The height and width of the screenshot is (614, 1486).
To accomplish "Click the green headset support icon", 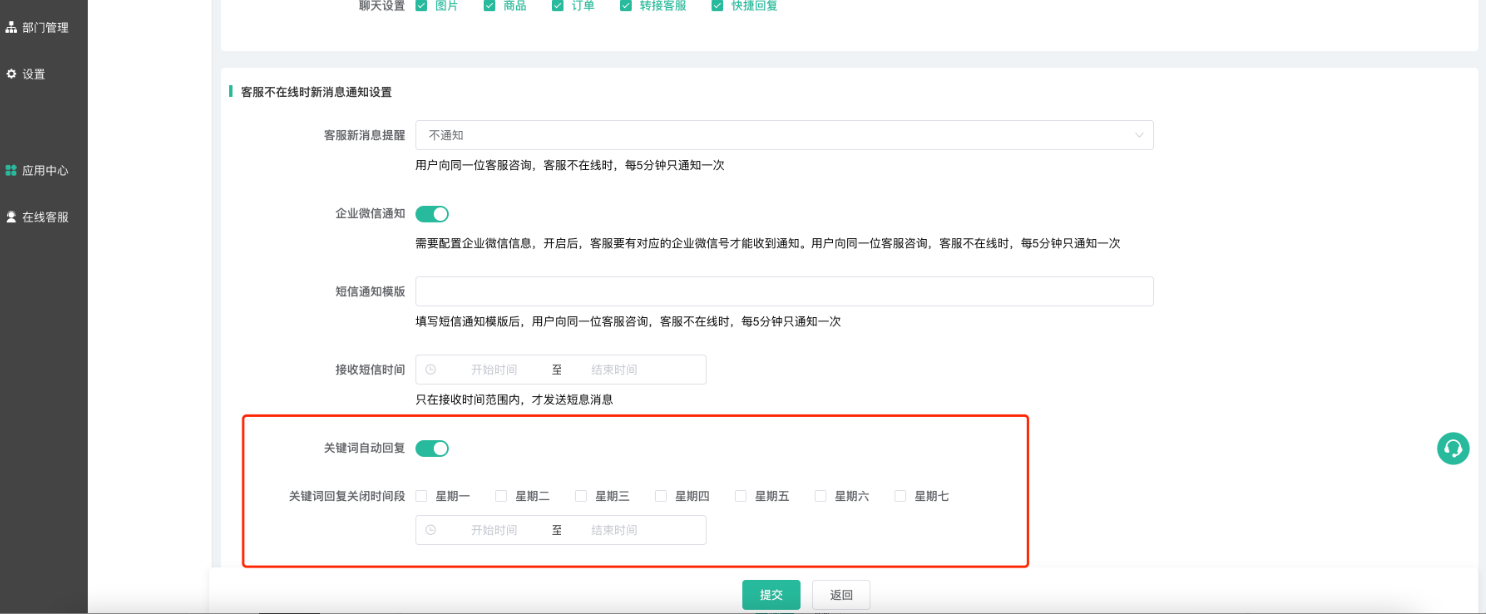I will (x=1452, y=448).
